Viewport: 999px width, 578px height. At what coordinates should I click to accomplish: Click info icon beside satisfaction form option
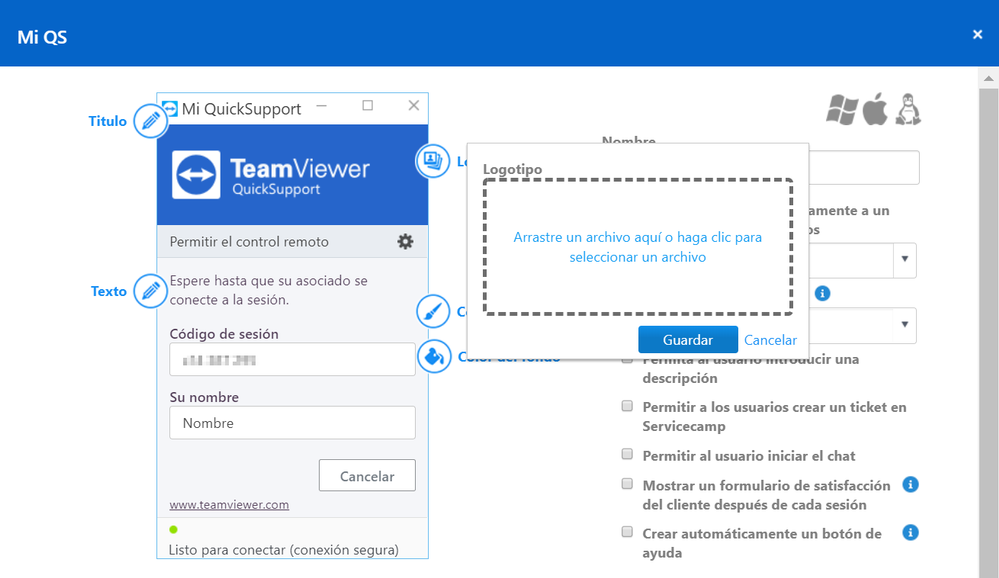pyautogui.click(x=910, y=484)
